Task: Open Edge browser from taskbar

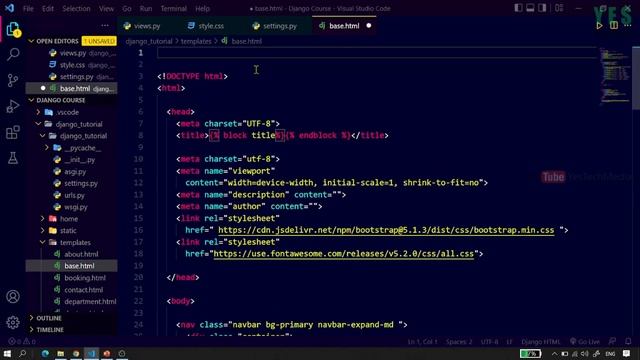Action: 45,353
